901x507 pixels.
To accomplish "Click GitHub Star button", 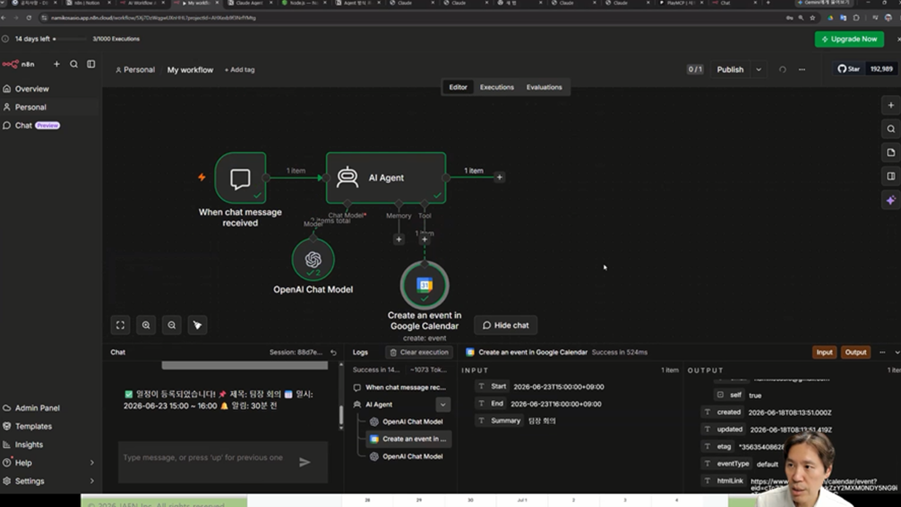I will point(848,69).
